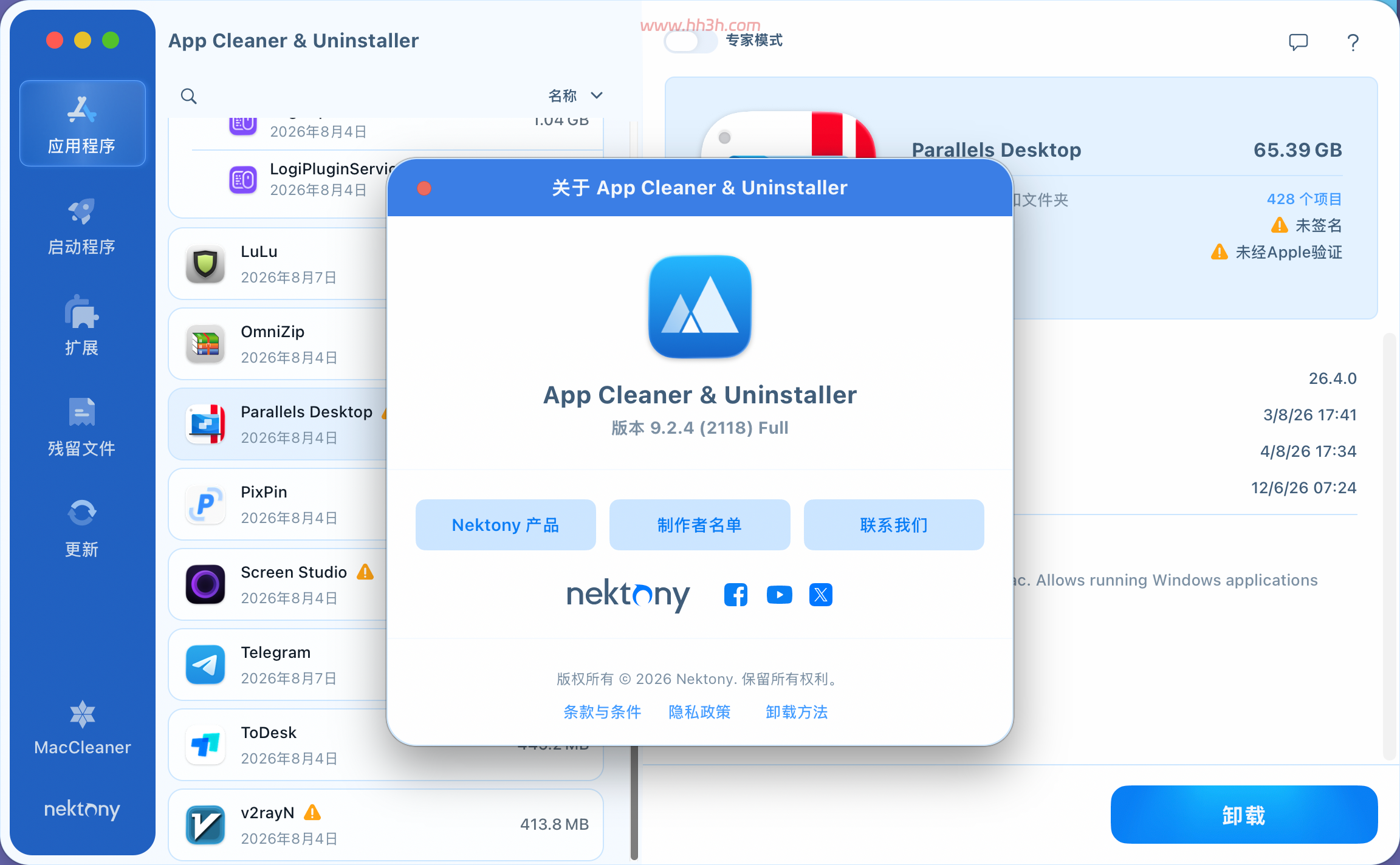1400x865 pixels.
Task: Click the v2rayN size 413.8 MB
Action: click(x=554, y=824)
